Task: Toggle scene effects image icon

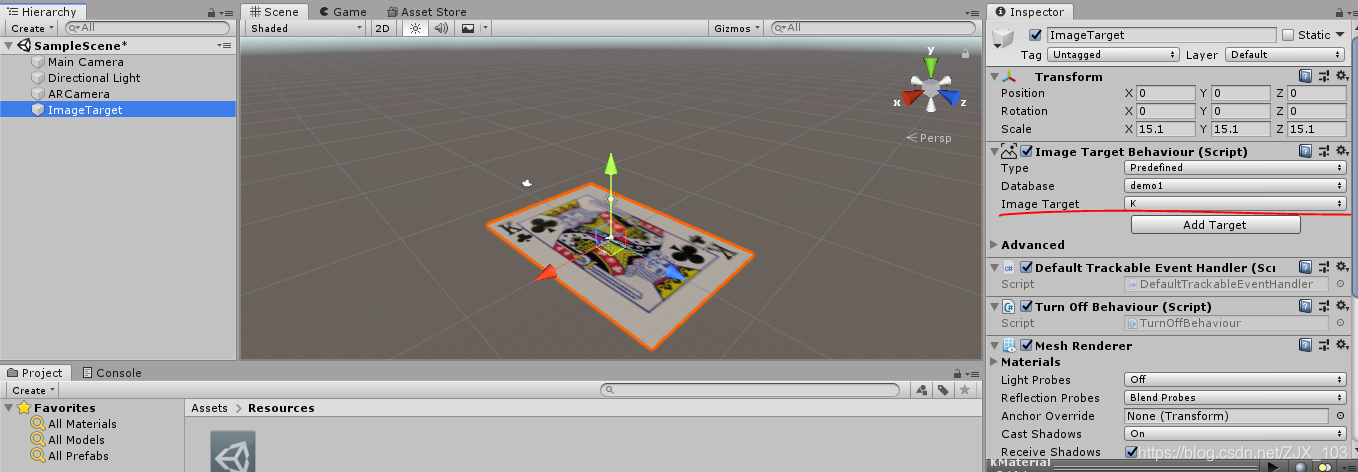Action: (467, 28)
